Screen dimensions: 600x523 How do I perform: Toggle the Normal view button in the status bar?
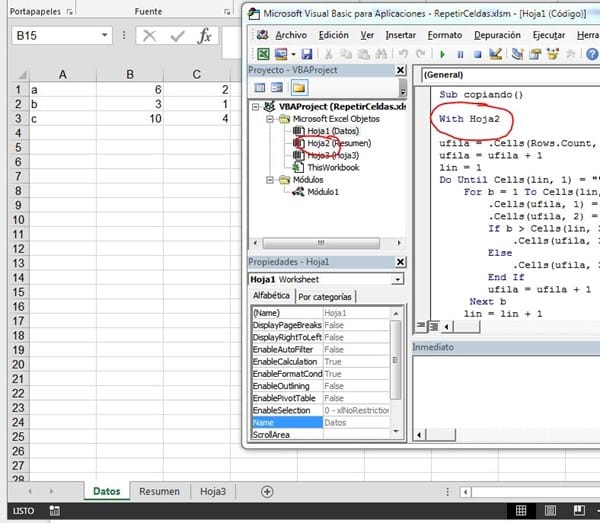pyautogui.click(x=521, y=510)
